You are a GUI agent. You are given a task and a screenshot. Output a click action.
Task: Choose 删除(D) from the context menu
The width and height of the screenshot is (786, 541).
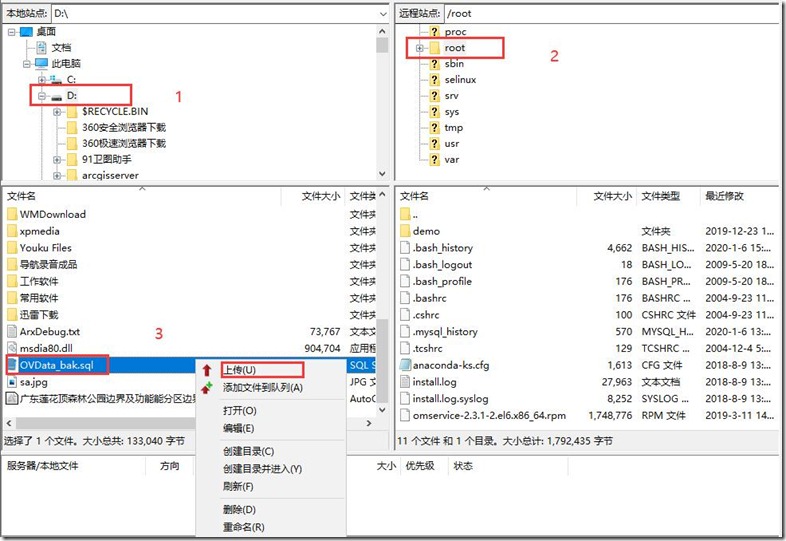click(x=239, y=510)
